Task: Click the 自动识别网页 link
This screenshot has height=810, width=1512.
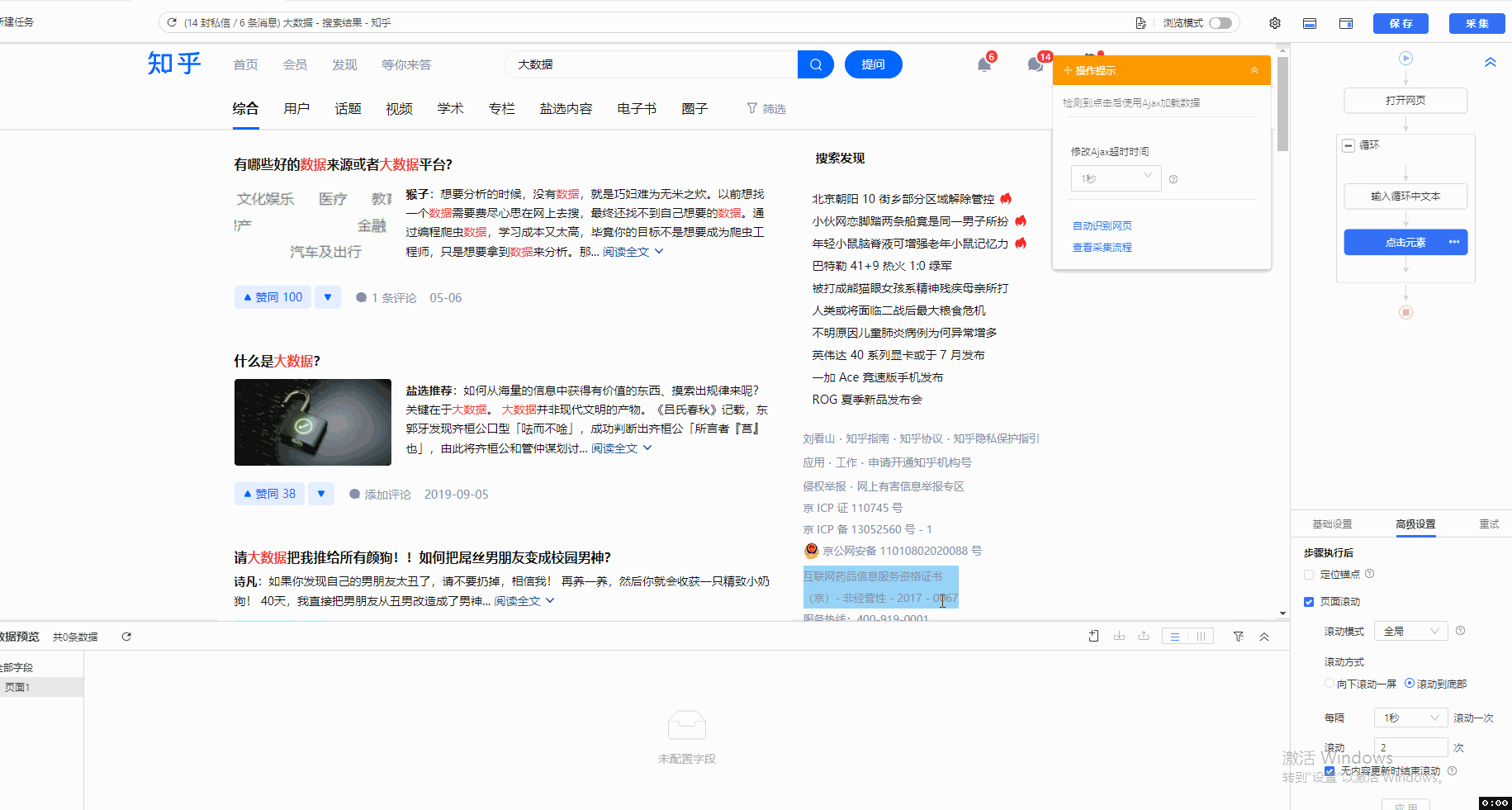Action: [x=1102, y=225]
